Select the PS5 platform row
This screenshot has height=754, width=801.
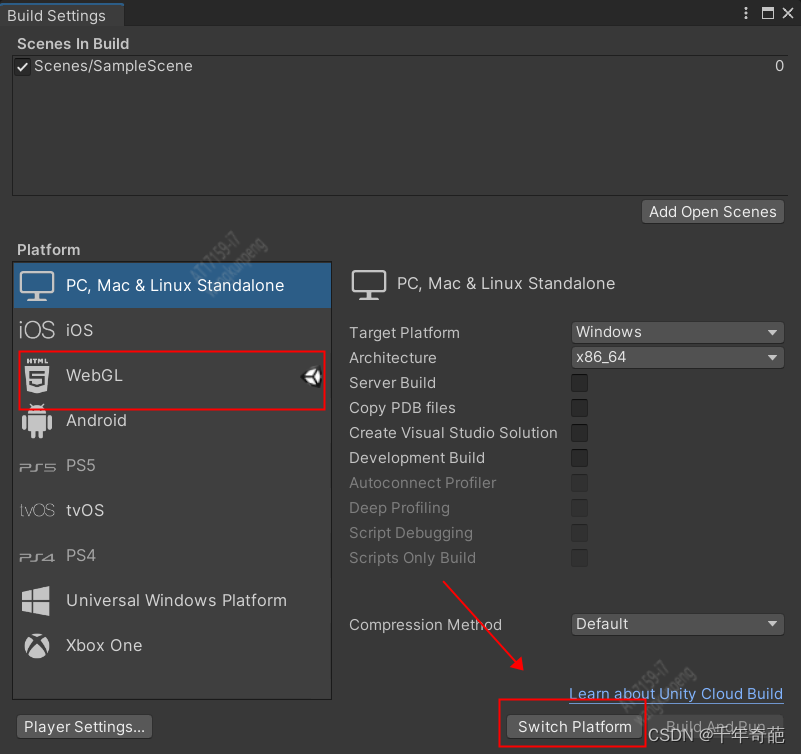(172, 465)
